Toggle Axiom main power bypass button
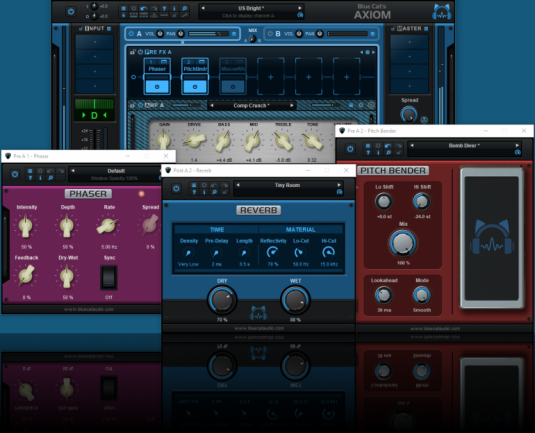Viewport: 535px width, 433px height. click(71, 12)
